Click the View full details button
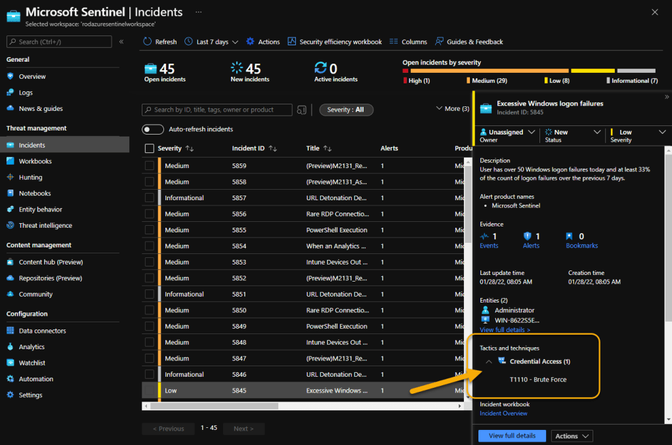 (512, 436)
